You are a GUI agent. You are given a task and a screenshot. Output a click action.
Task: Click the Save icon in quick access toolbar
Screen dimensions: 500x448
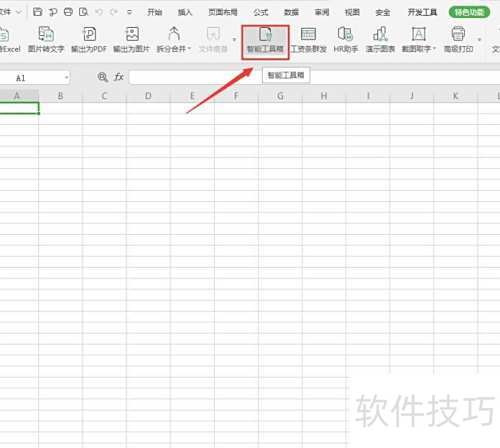(37, 12)
